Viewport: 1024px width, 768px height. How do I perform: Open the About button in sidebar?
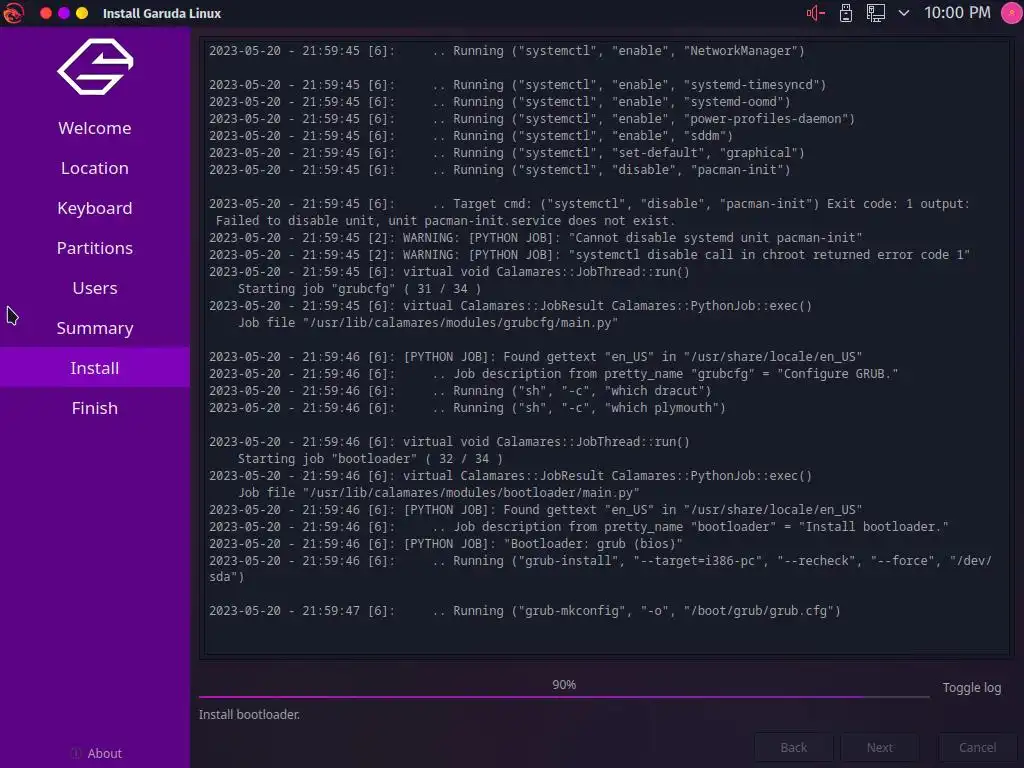click(x=96, y=753)
